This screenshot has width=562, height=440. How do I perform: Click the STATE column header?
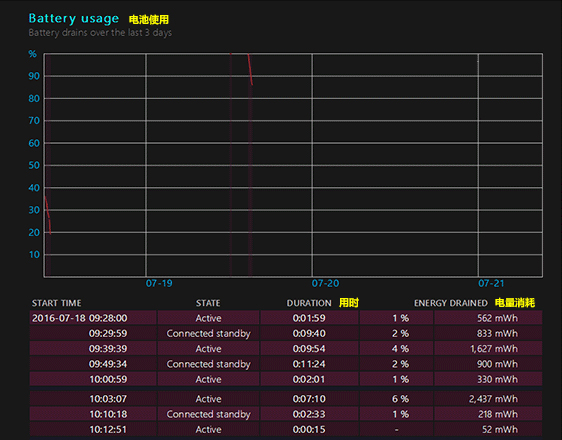click(208, 303)
